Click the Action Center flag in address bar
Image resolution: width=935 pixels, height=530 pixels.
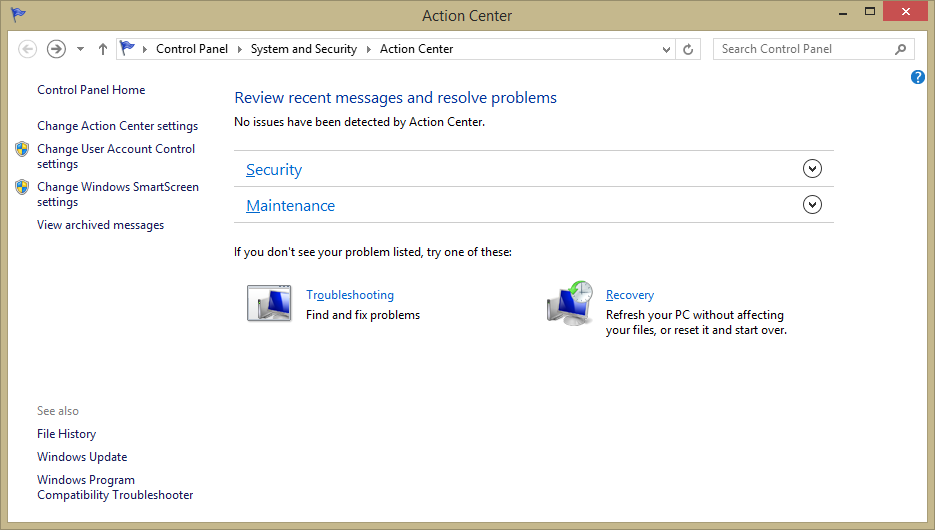(127, 48)
